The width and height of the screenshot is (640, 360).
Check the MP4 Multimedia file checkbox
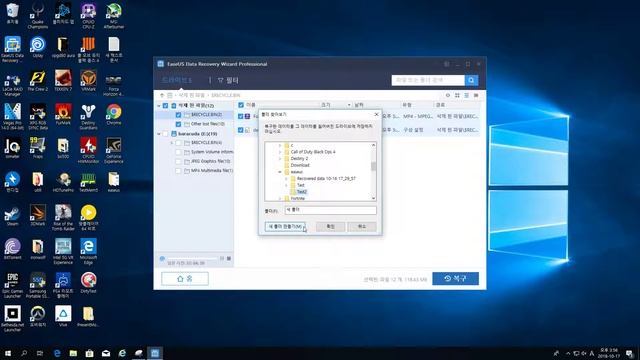coord(178,171)
